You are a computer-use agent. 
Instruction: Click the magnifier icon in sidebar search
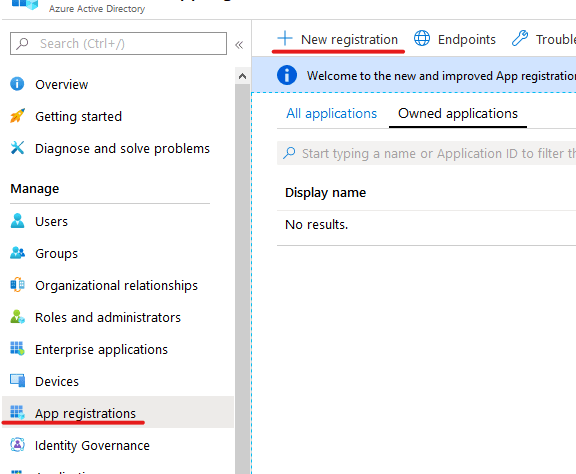(x=22, y=43)
